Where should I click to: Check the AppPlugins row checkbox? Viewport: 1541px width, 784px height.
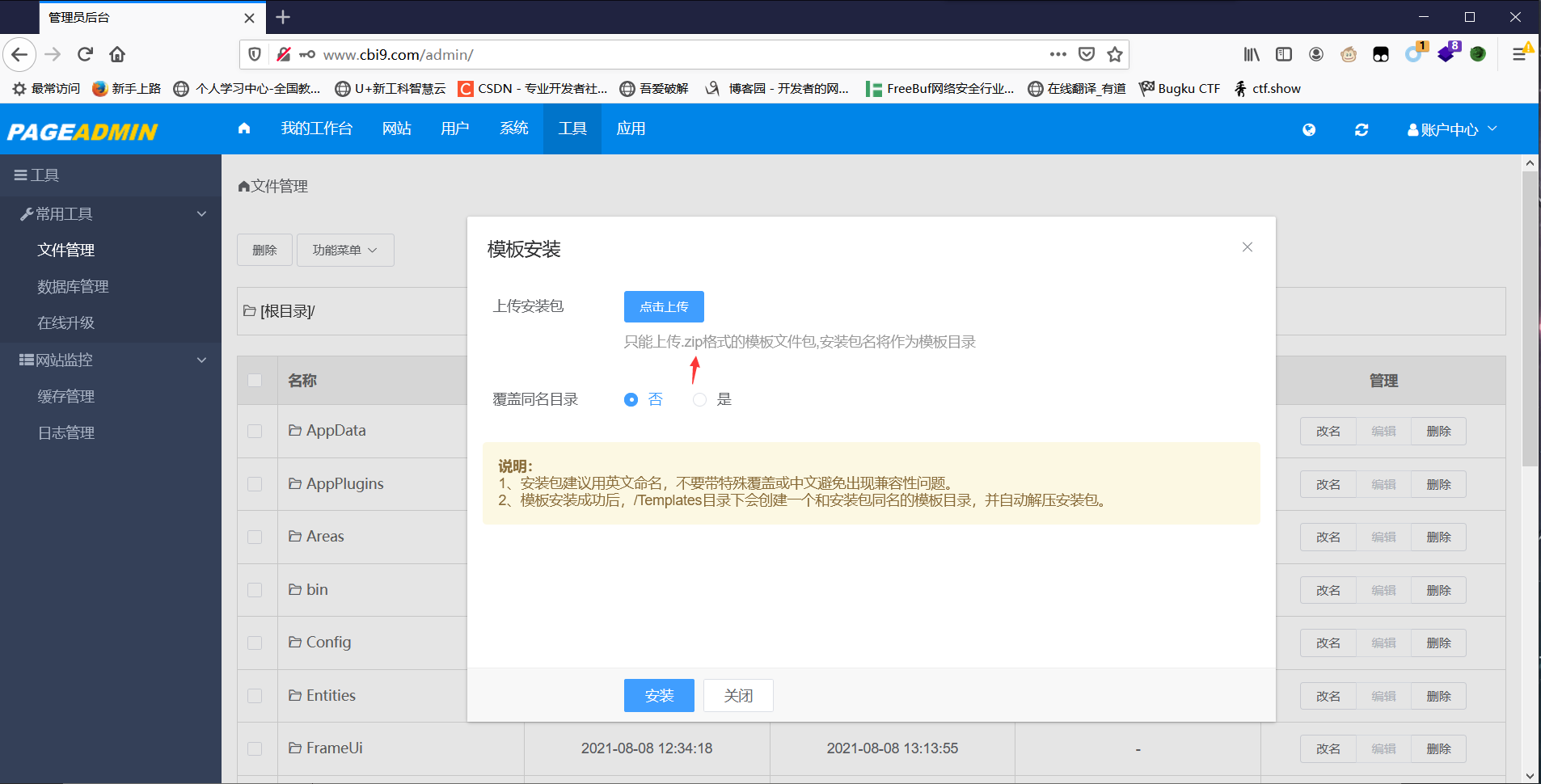(255, 484)
